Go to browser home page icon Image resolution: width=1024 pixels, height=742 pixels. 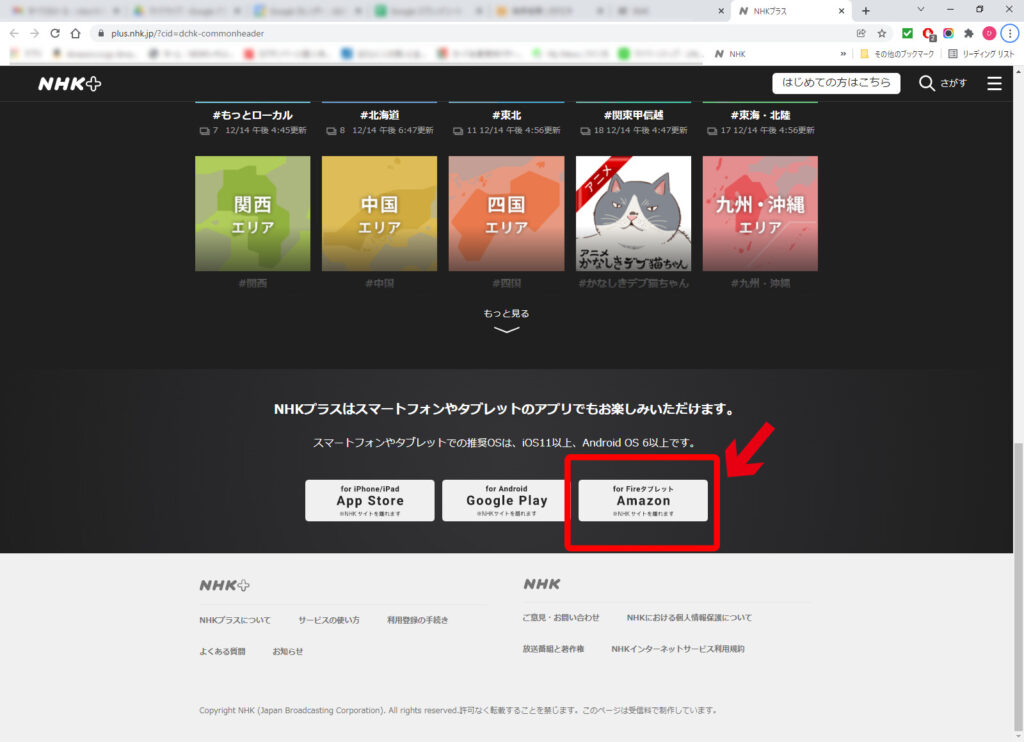tap(75, 33)
